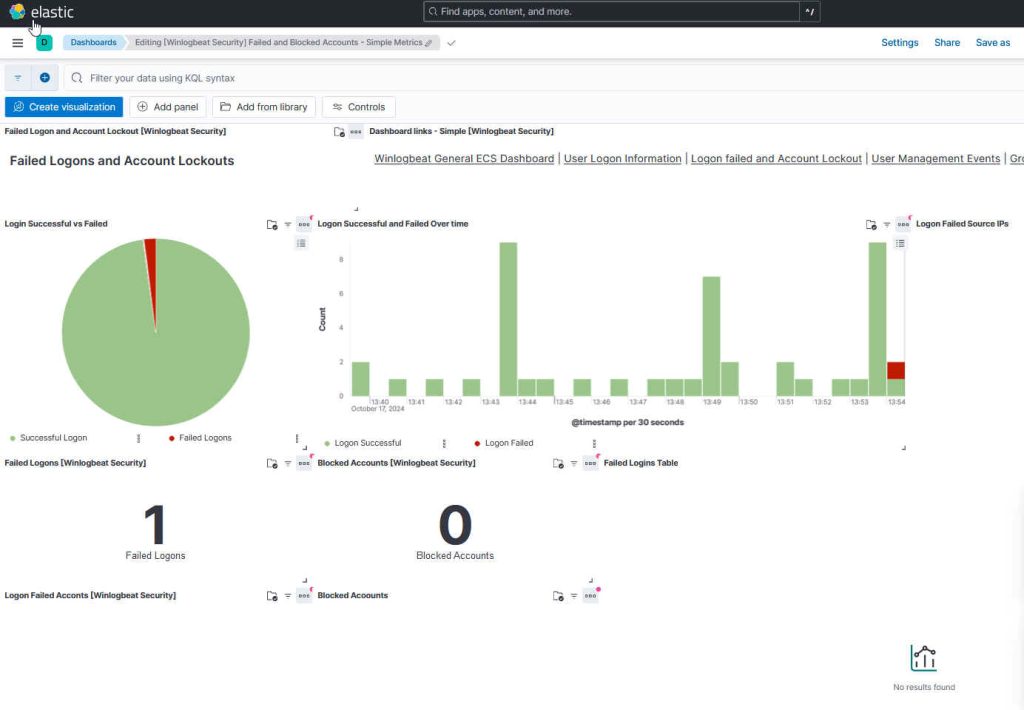Open panel options for Logon Successful and Failed Over time

coord(304,224)
